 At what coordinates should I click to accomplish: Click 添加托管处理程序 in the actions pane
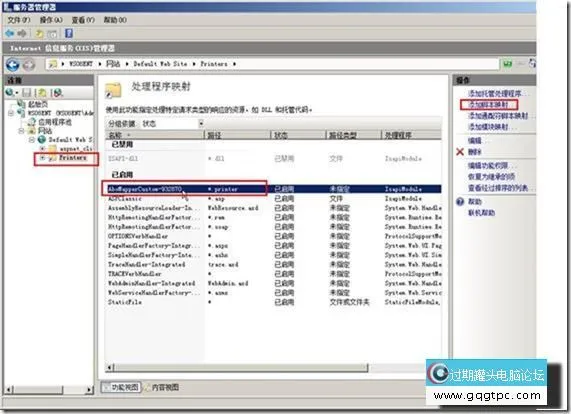point(495,93)
